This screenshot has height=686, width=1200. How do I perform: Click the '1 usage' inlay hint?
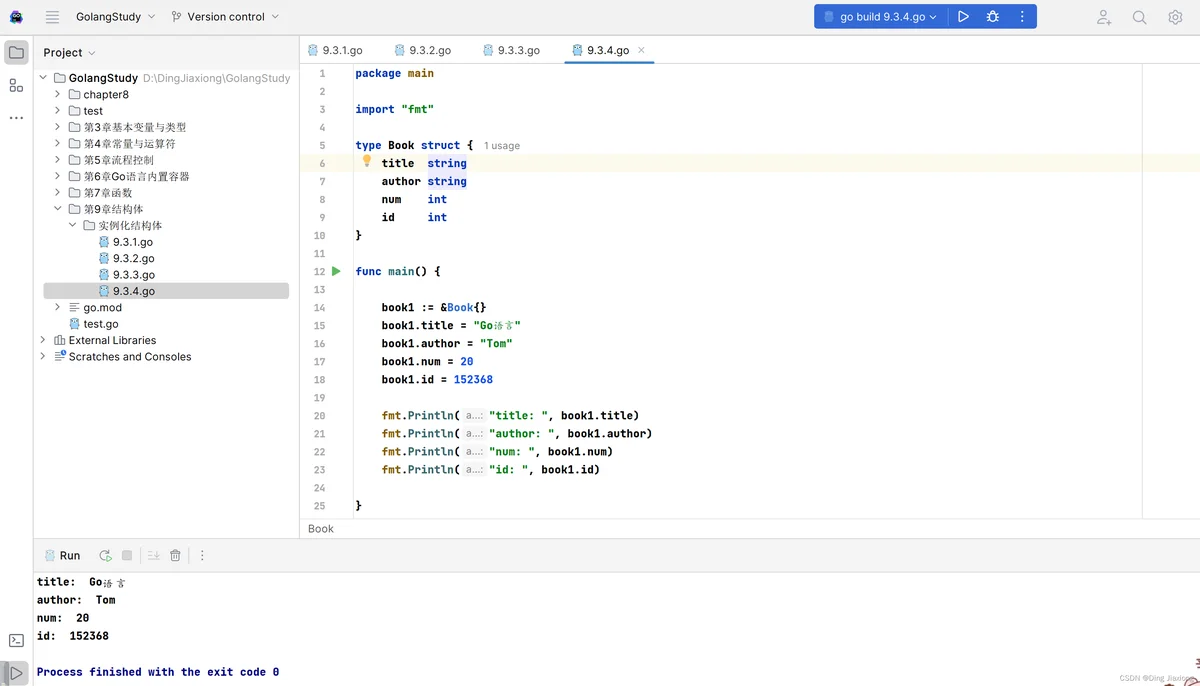(x=502, y=146)
